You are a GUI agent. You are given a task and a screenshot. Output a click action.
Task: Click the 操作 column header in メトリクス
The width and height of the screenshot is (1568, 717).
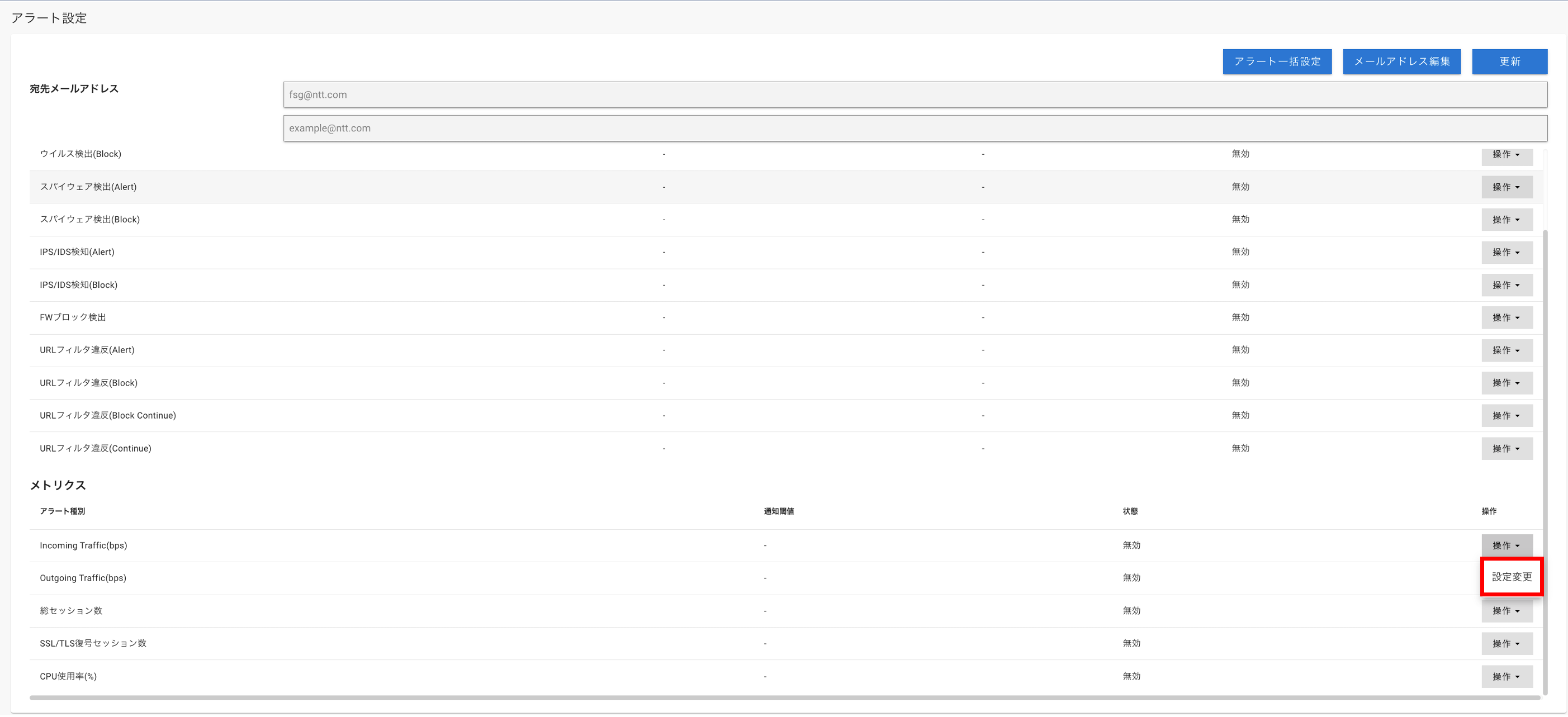tap(1489, 511)
